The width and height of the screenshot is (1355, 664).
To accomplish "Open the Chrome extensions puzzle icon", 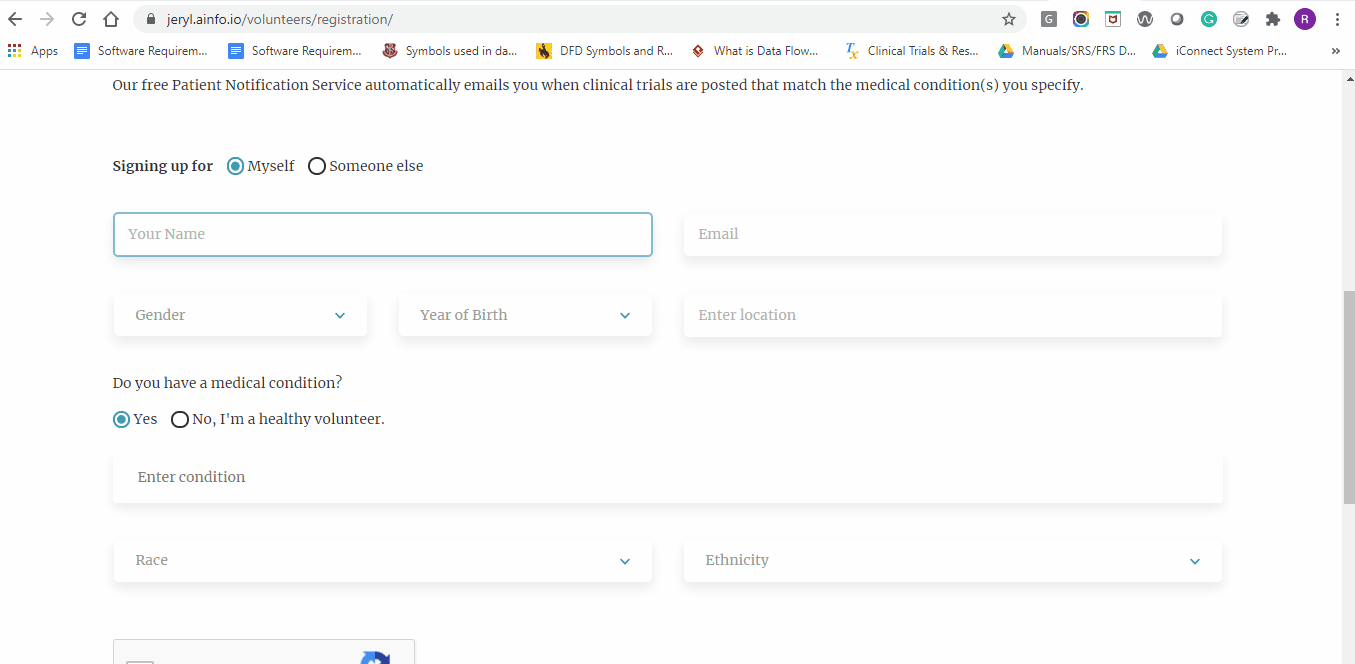I will point(1272,18).
